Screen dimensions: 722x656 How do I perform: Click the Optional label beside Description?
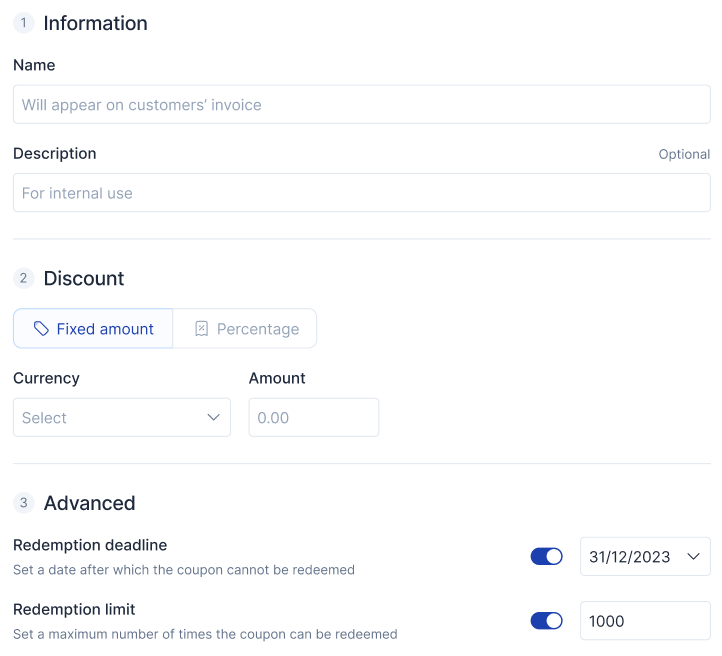coord(684,154)
